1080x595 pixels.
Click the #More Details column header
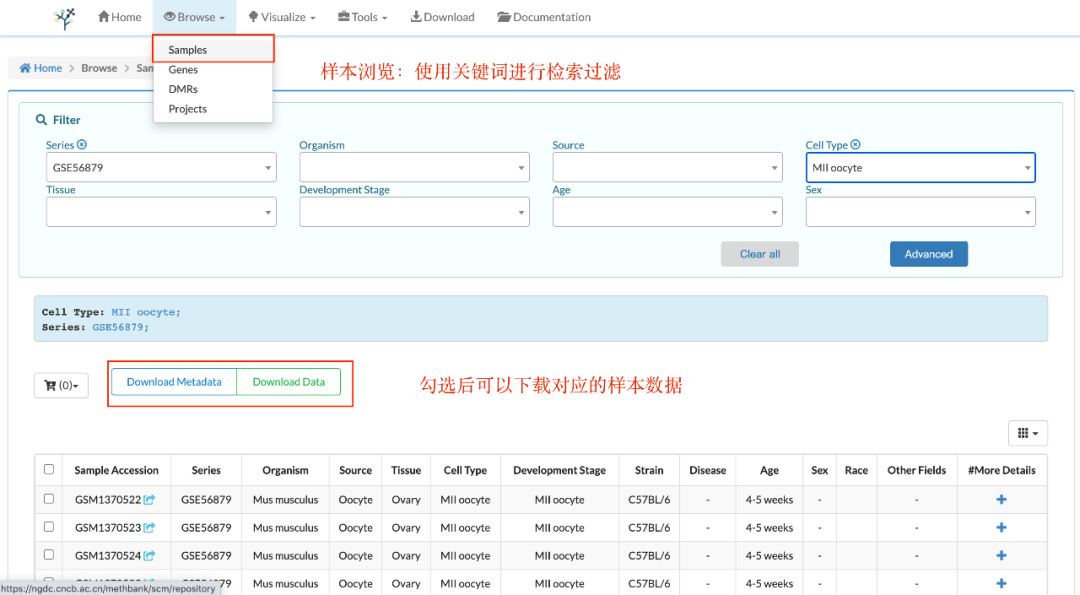[1001, 470]
